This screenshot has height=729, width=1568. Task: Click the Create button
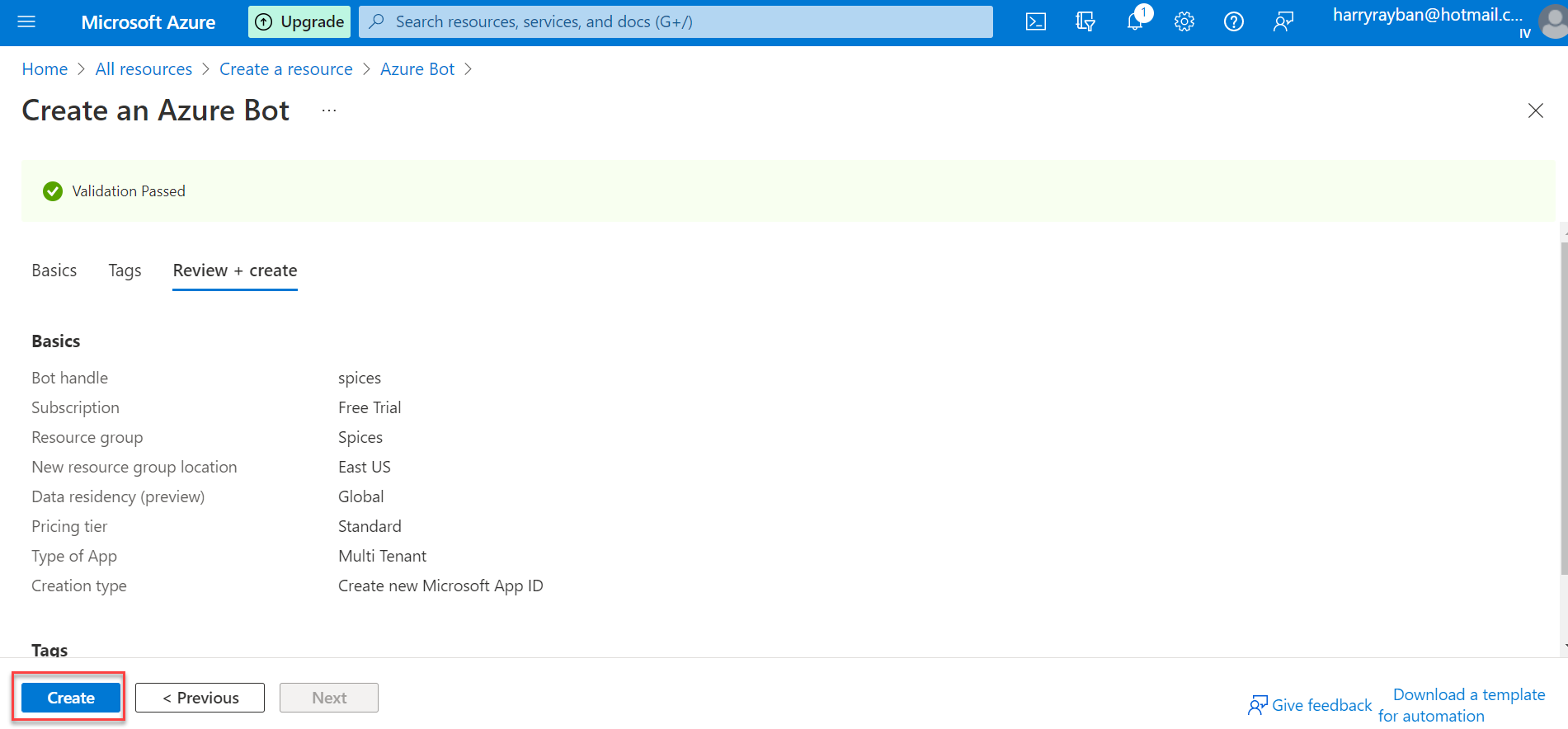[71, 698]
